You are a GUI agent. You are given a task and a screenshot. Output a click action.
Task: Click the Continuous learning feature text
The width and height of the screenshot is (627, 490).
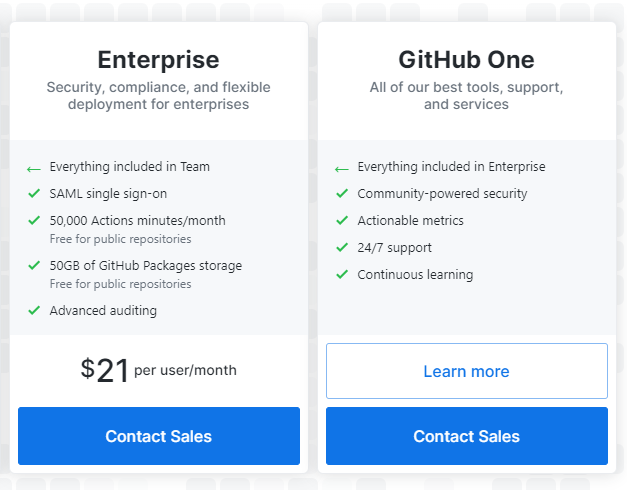[415, 275]
